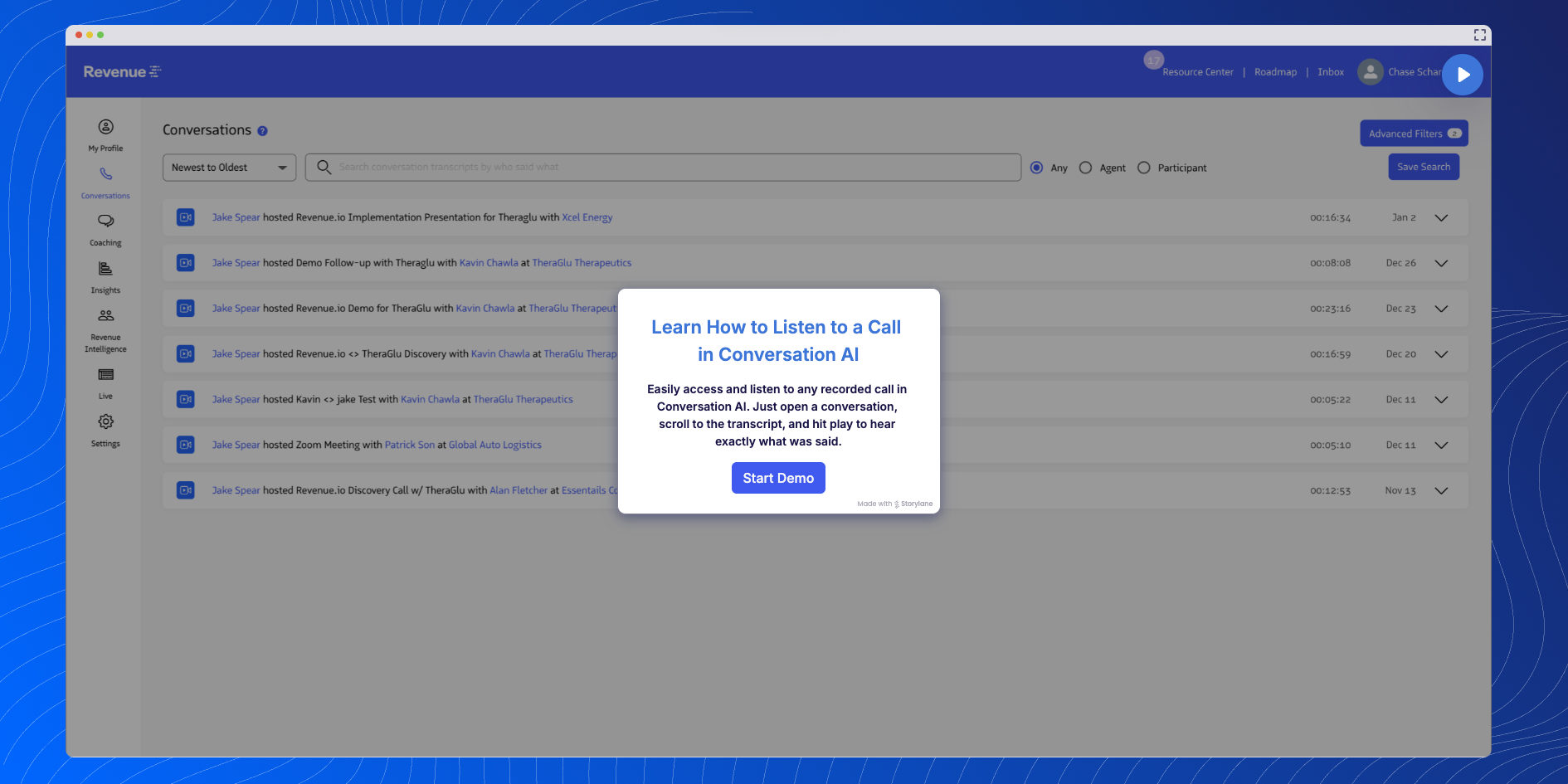
Task: Open Advanced Filters
Action: pyautogui.click(x=1414, y=134)
